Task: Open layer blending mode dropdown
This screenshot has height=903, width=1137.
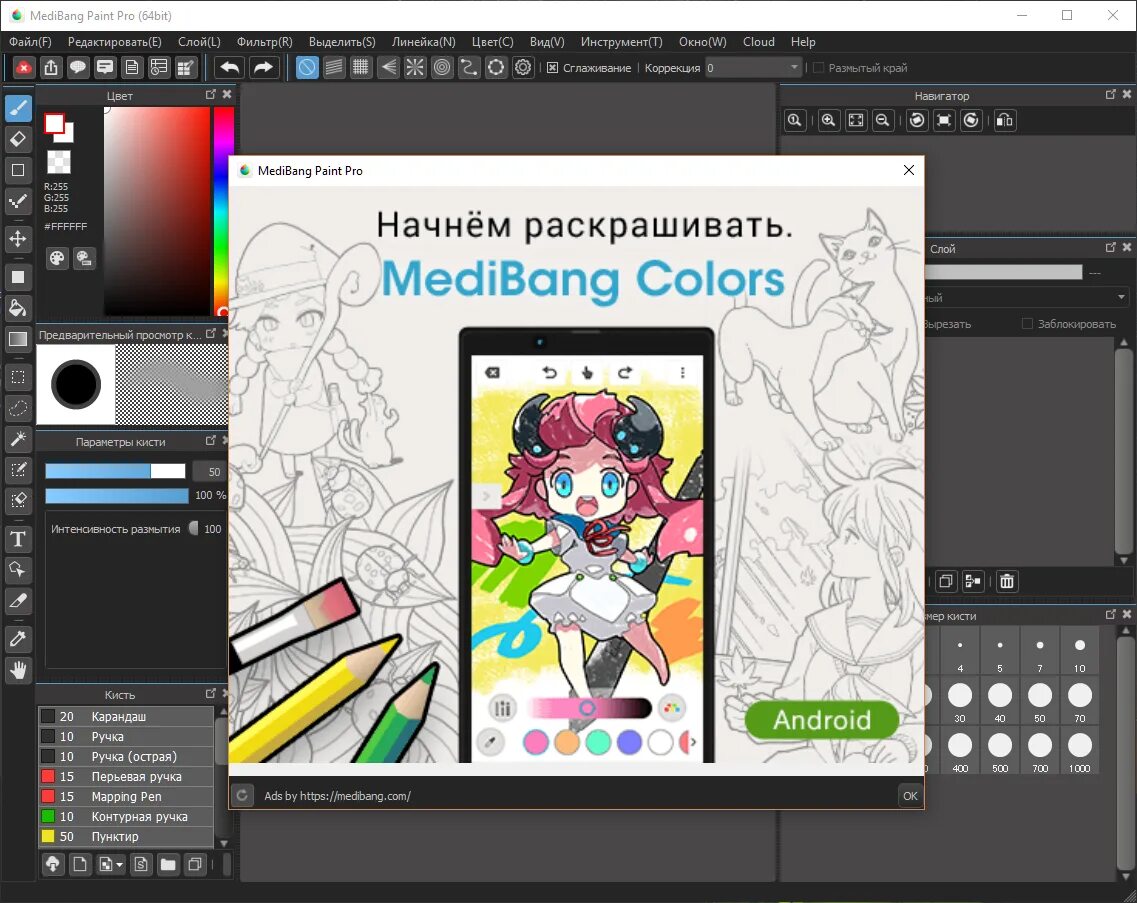Action: pos(1027,297)
